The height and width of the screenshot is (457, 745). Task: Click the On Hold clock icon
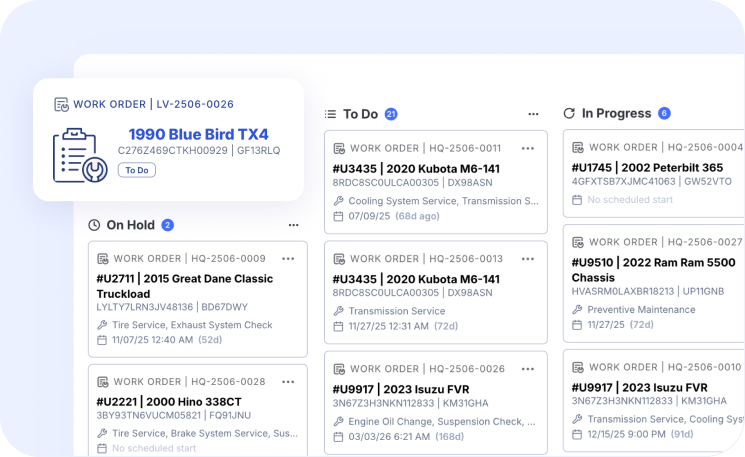tap(94, 225)
